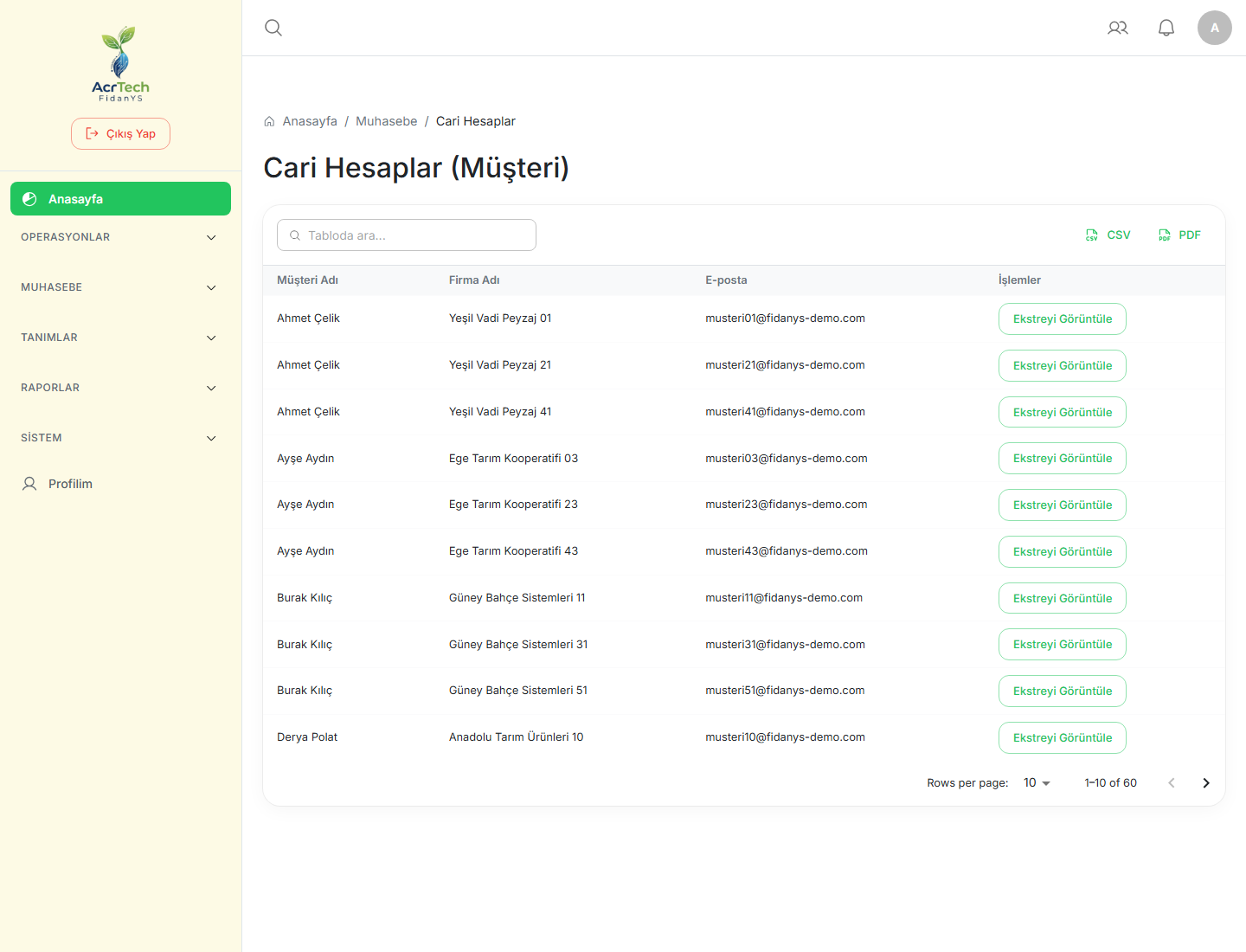Click the search magnifier icon in top bar
This screenshot has width=1246, height=952.
coord(273,28)
